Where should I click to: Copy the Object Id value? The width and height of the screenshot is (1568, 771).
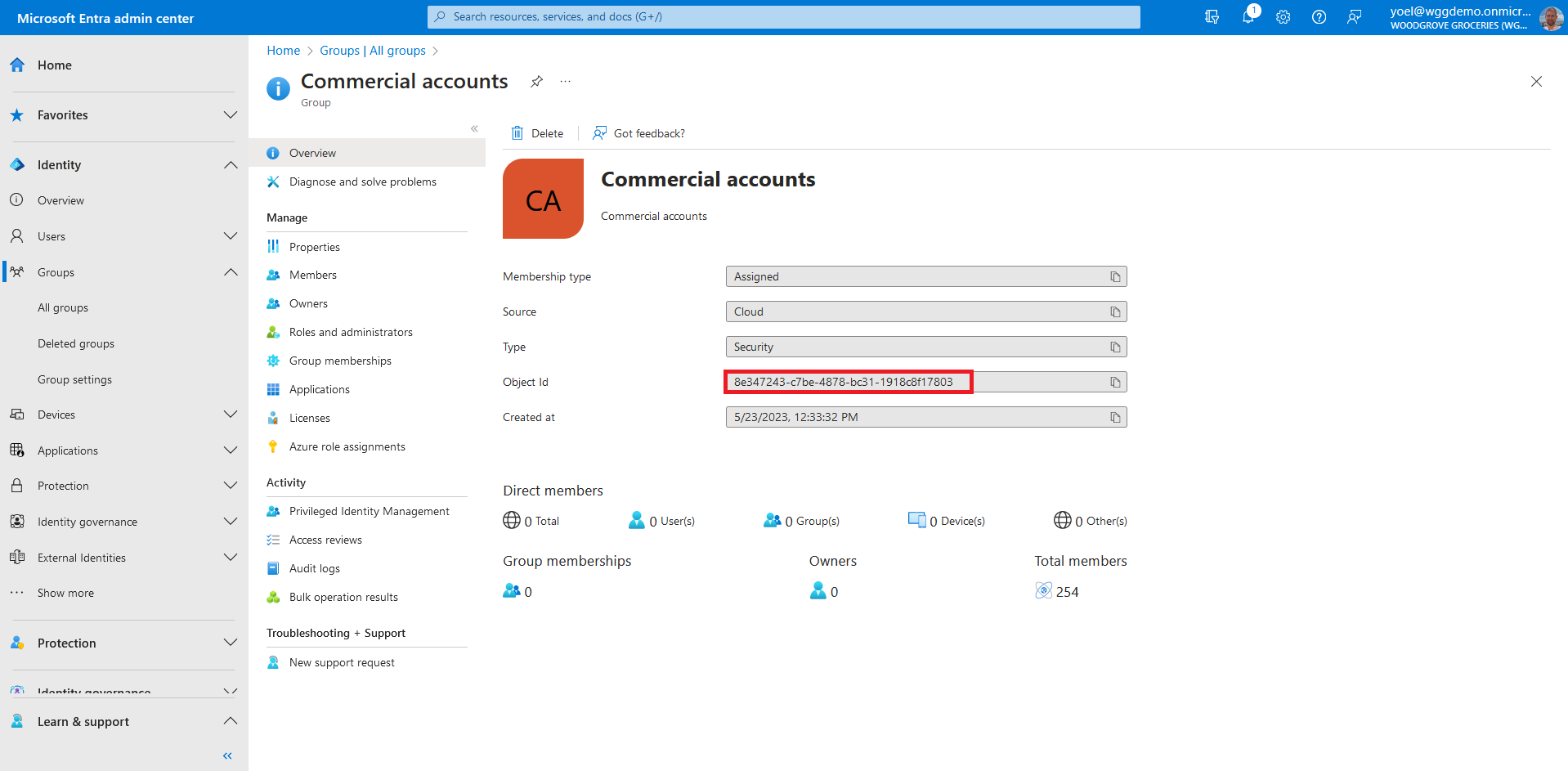pyautogui.click(x=1115, y=383)
